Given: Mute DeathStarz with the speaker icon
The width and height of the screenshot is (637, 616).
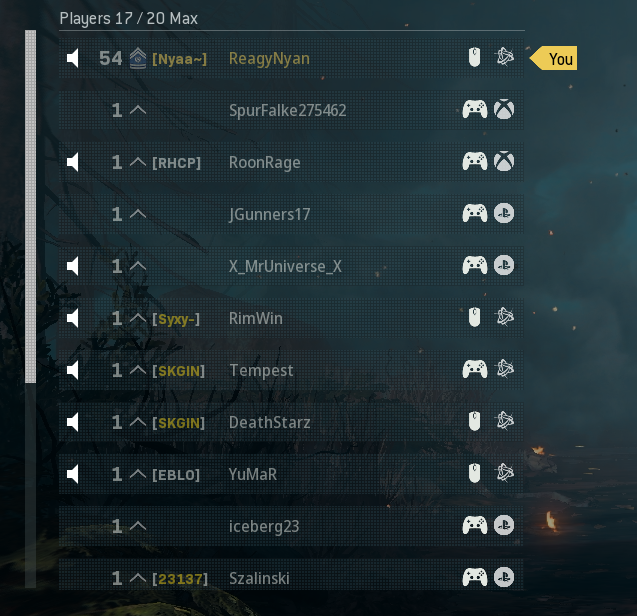Looking at the screenshot, I should (72, 422).
